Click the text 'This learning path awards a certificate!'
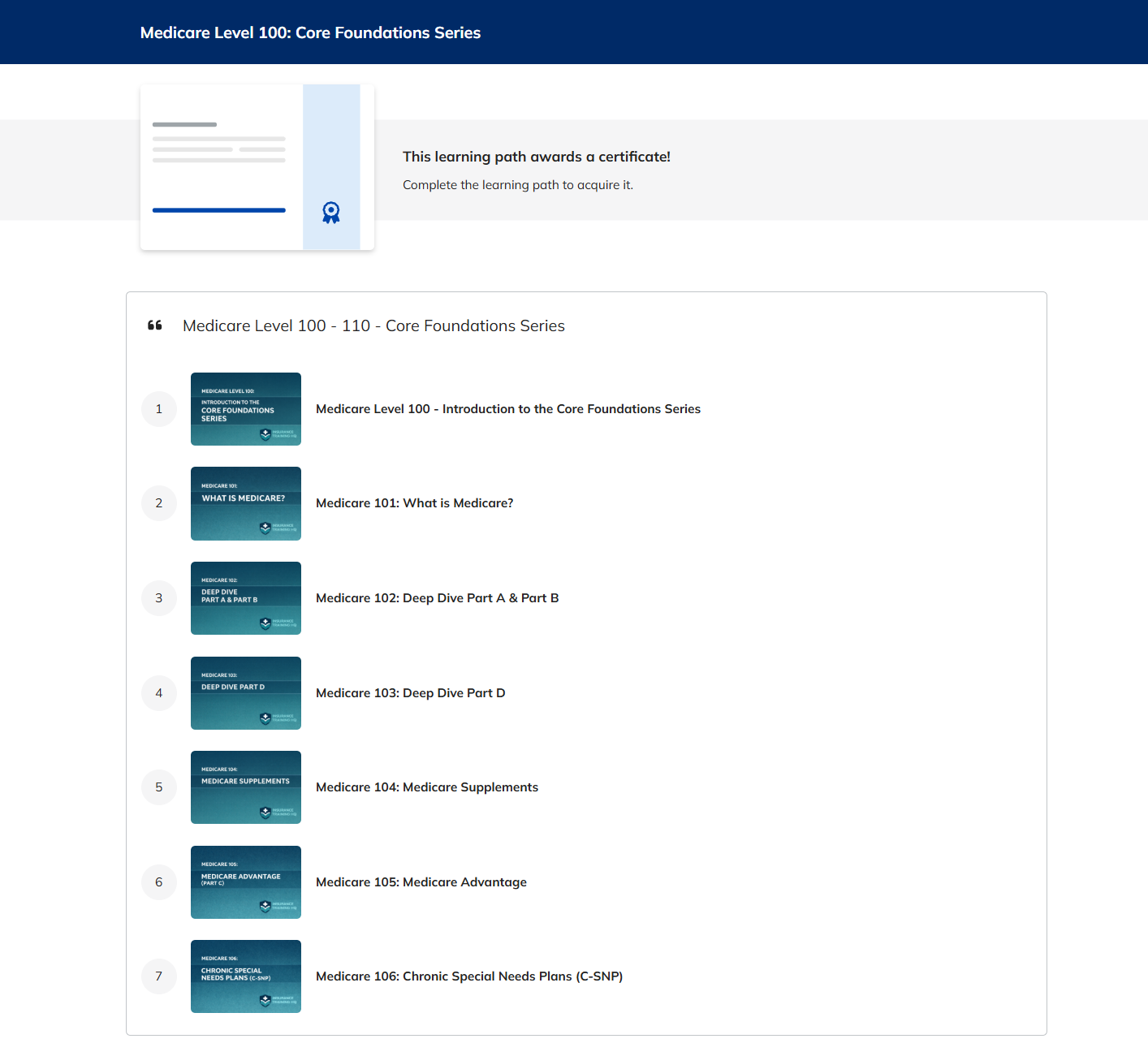1148x1056 pixels. (537, 157)
